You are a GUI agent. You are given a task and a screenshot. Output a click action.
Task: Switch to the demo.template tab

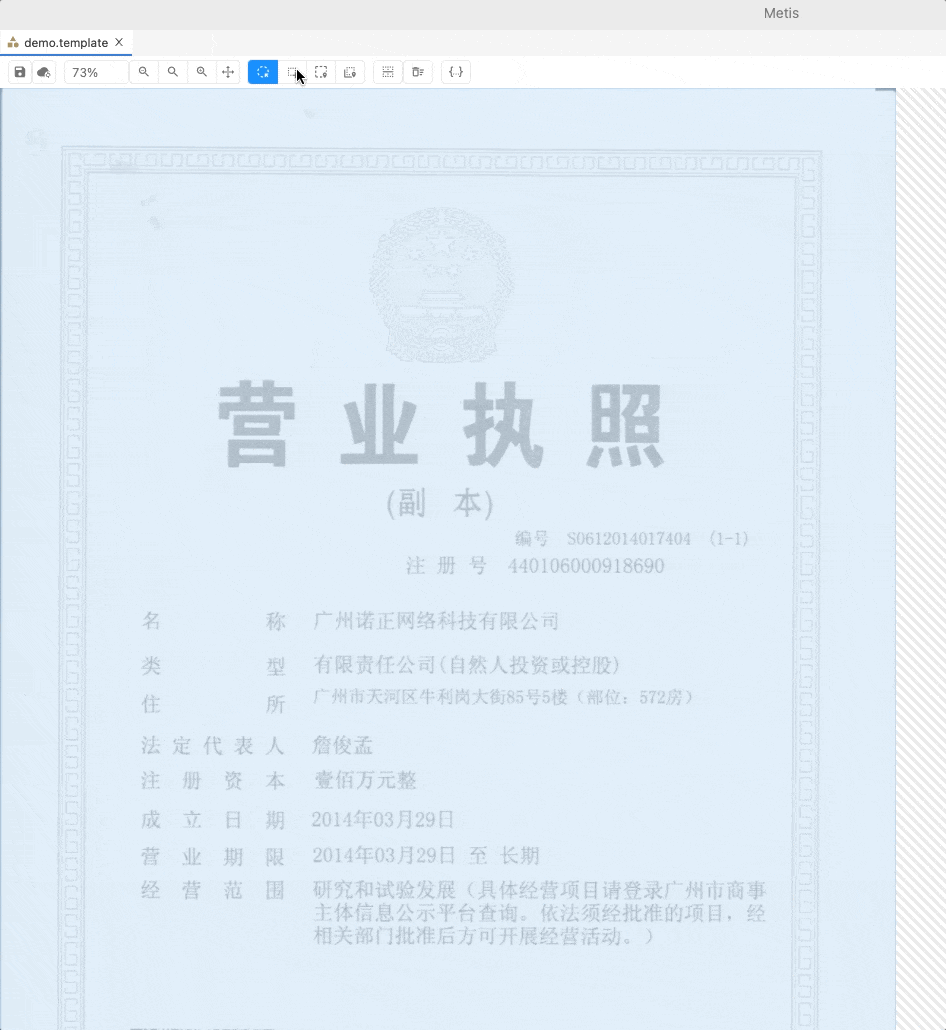66,43
